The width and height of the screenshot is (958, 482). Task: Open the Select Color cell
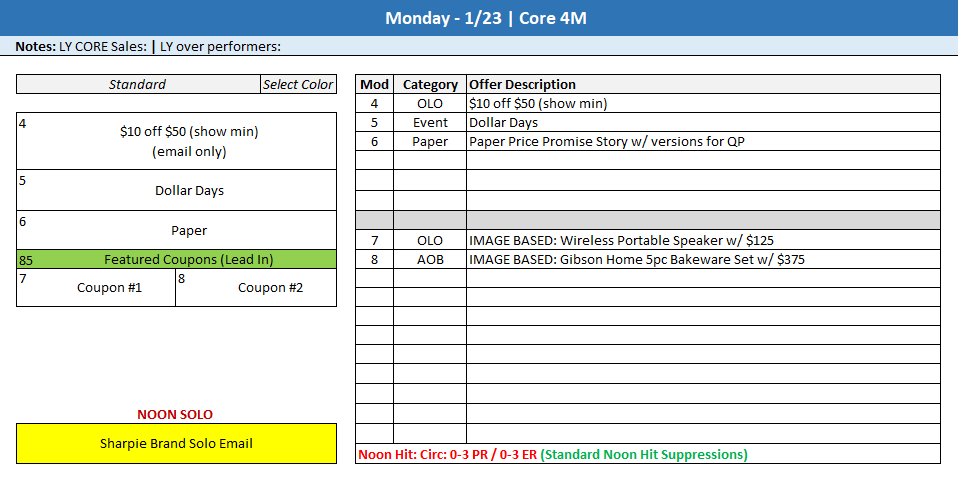tap(298, 84)
